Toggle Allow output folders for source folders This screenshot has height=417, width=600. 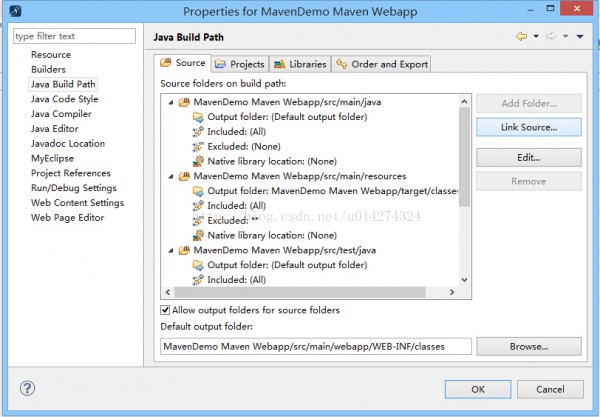(x=165, y=310)
